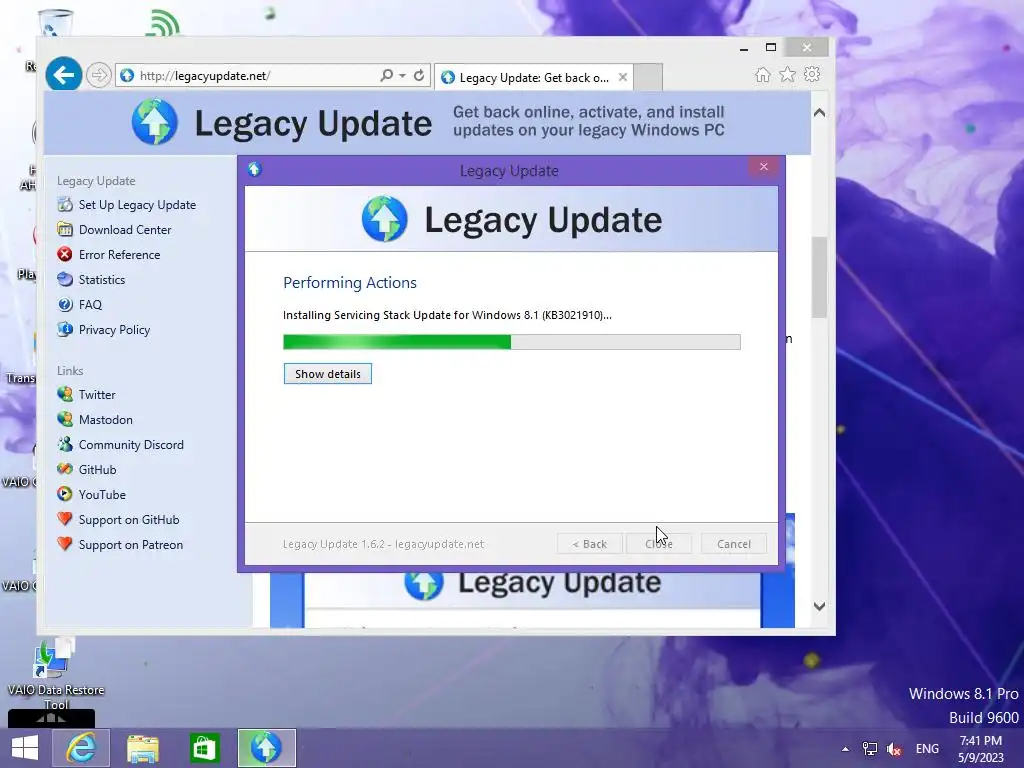Click the Mastodon globe icon
Image resolution: width=1024 pixels, height=768 pixels.
[x=65, y=419]
